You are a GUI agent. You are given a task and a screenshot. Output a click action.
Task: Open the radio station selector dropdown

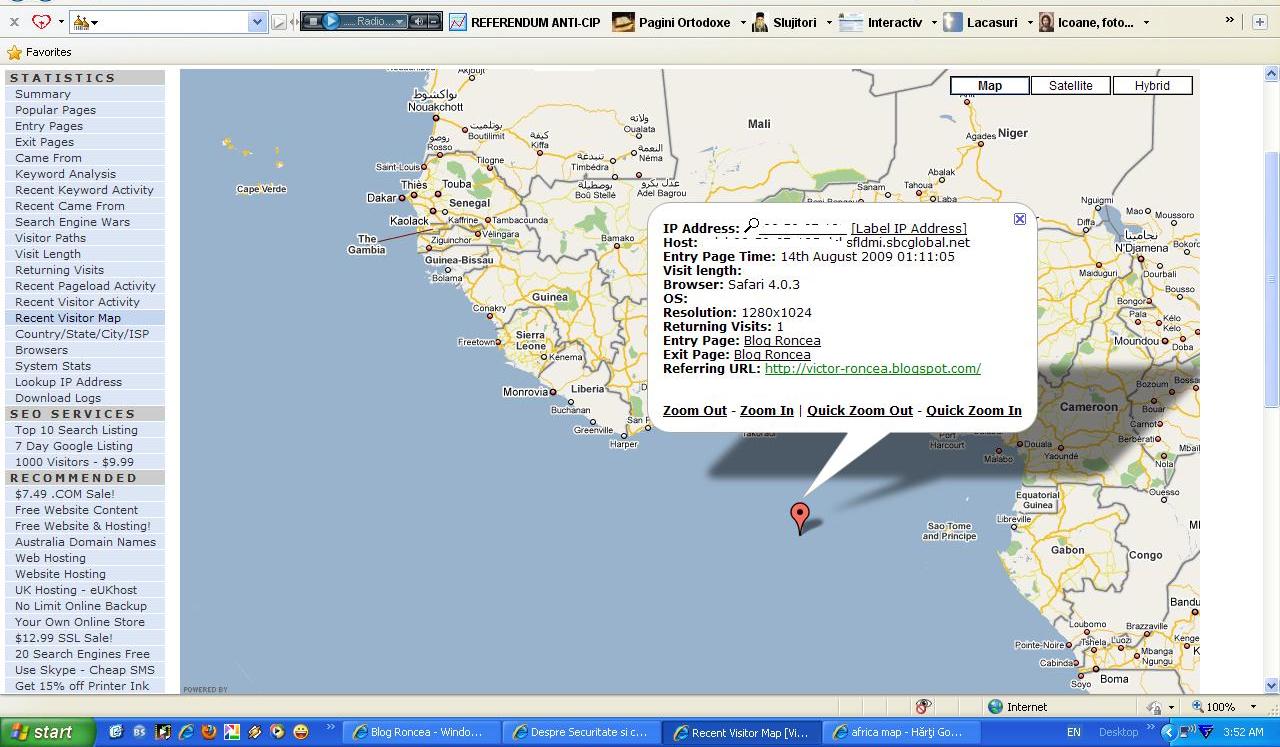(x=399, y=21)
